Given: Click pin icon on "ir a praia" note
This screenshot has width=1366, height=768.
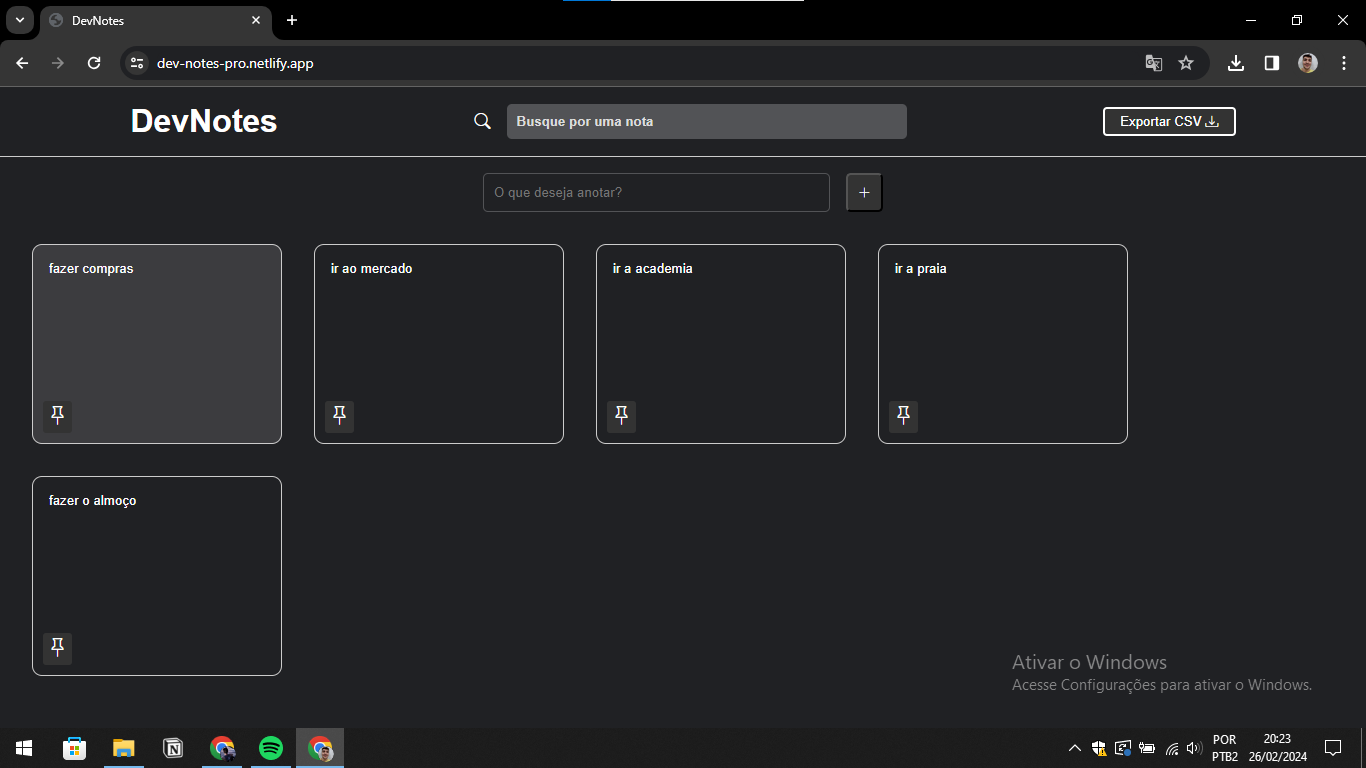Looking at the screenshot, I should [x=904, y=416].
